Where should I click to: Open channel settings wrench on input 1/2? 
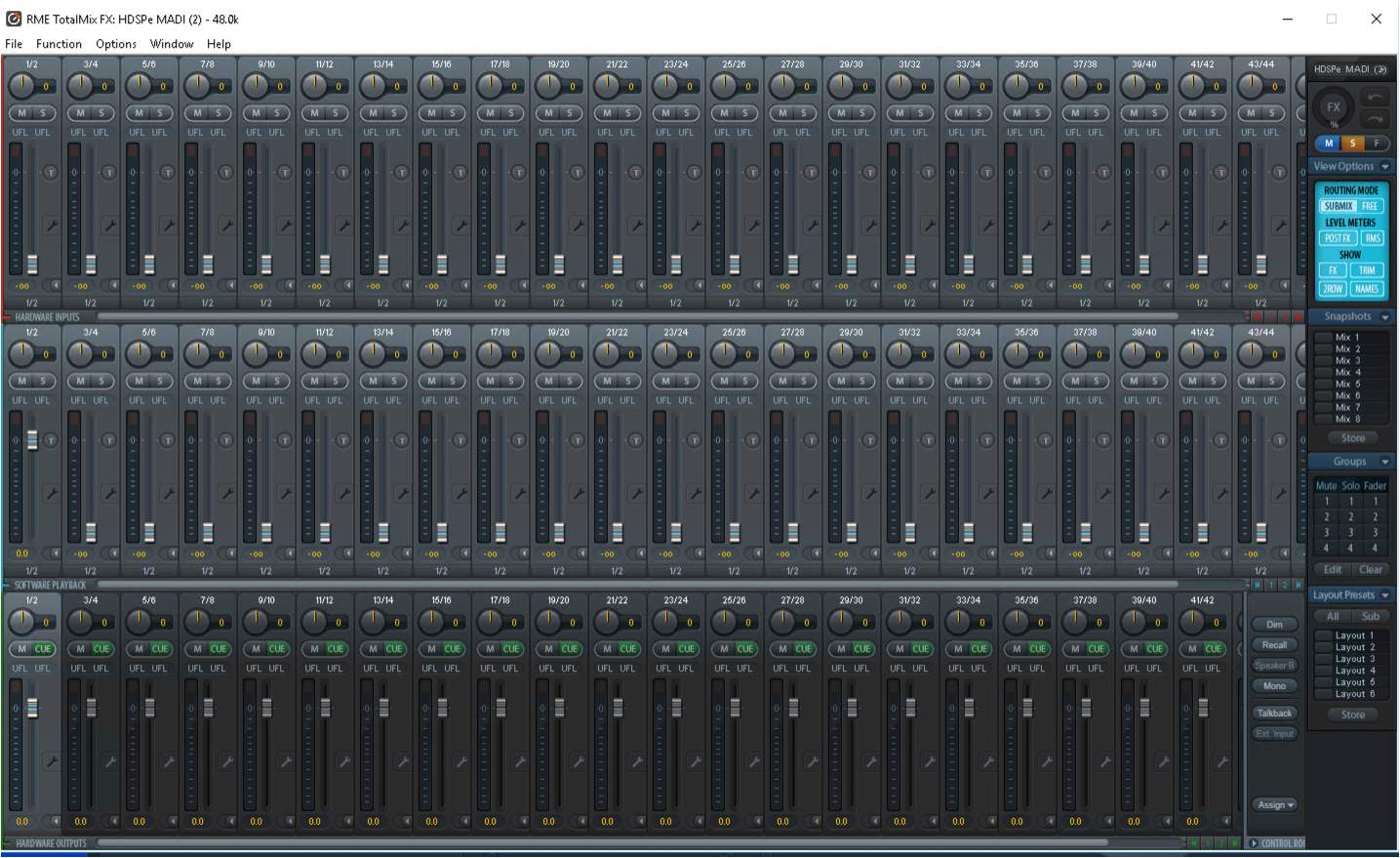(x=53, y=225)
